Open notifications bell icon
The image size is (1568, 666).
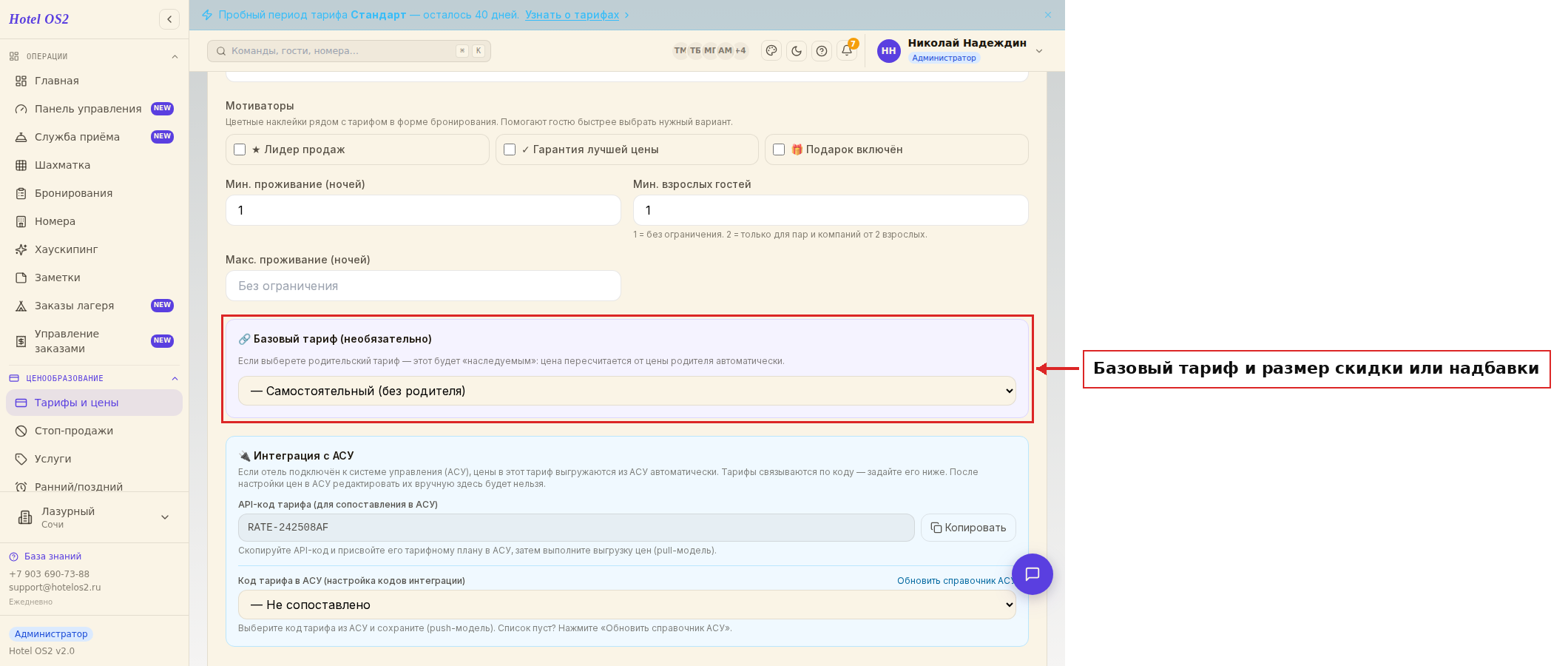847,50
